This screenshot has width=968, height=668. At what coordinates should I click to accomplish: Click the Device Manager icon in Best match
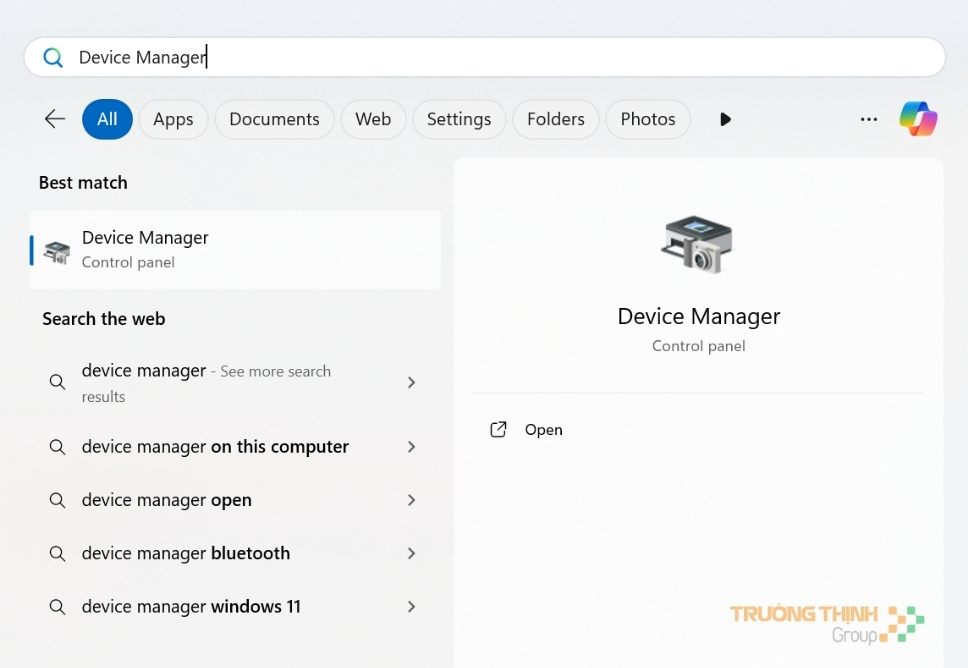coord(57,252)
